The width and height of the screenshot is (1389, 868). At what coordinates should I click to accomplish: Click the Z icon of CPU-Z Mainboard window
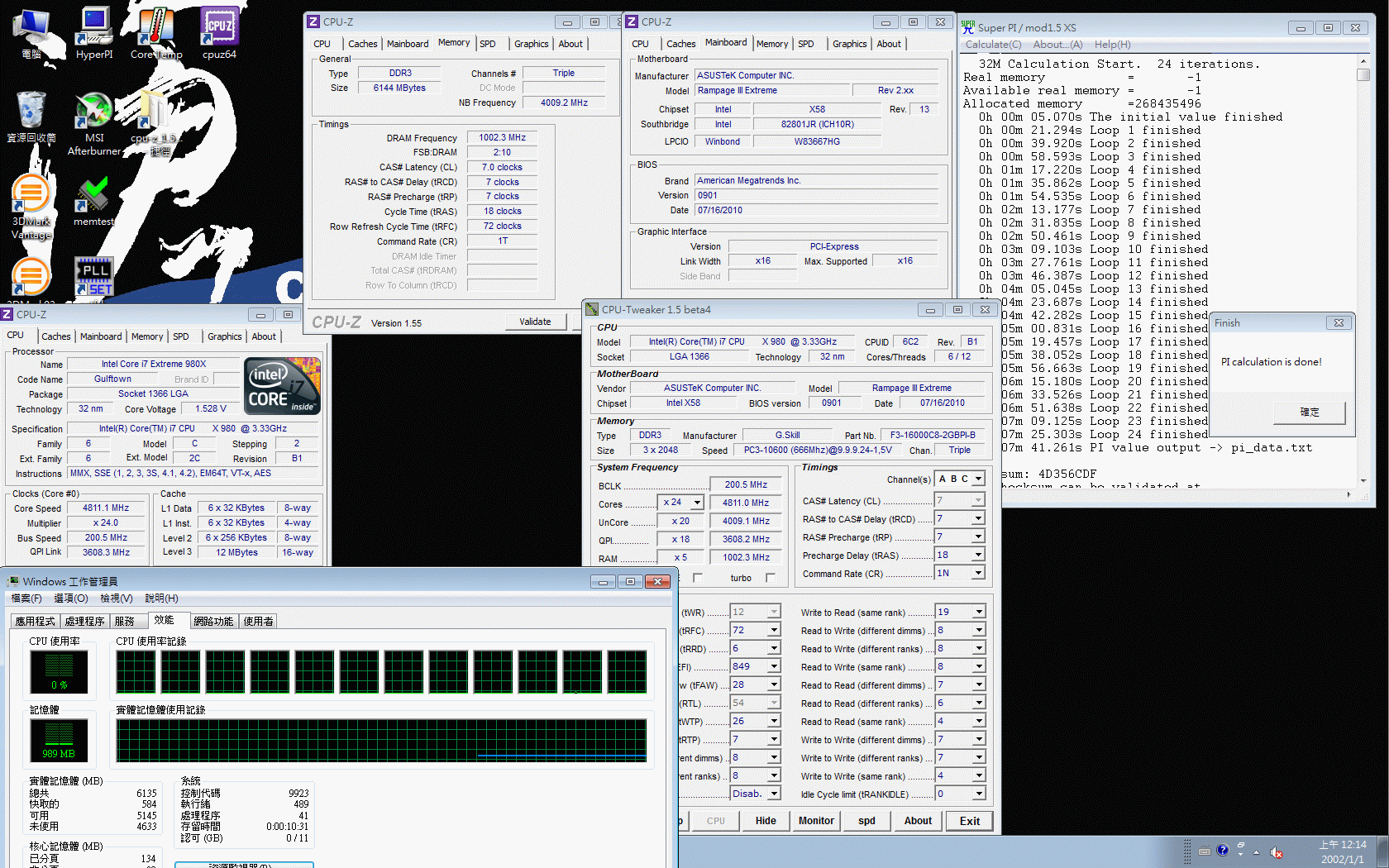pyautogui.click(x=632, y=21)
